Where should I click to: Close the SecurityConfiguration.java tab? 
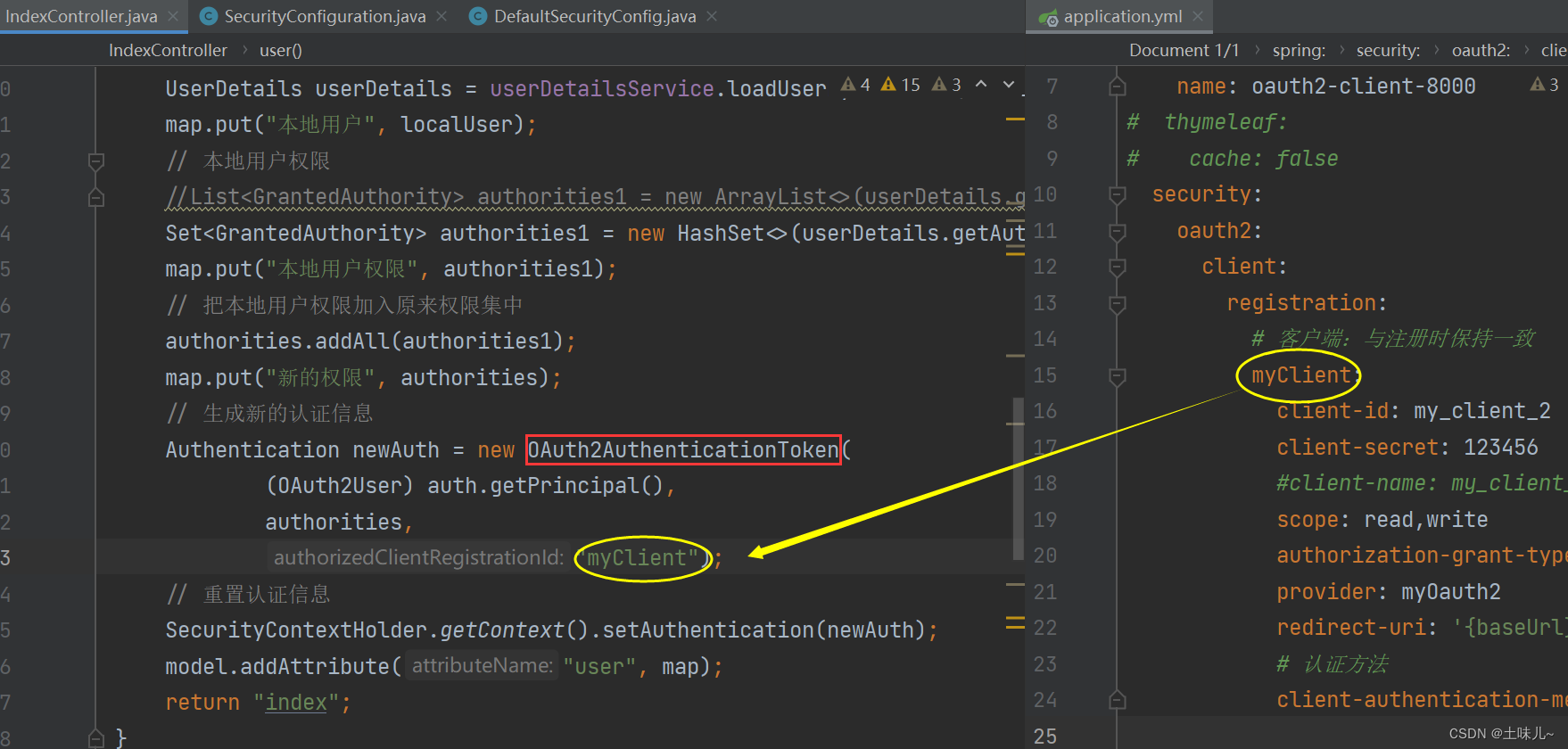[x=442, y=16]
